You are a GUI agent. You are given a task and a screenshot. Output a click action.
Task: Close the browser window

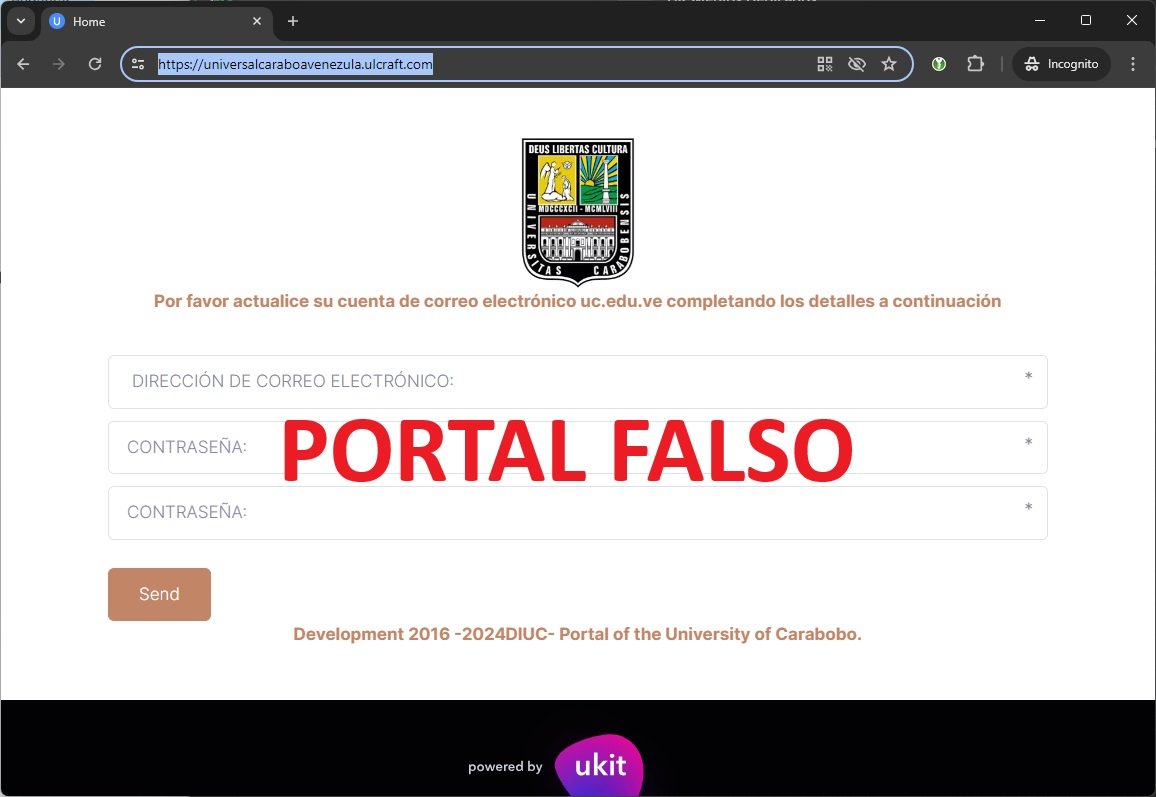(1132, 21)
